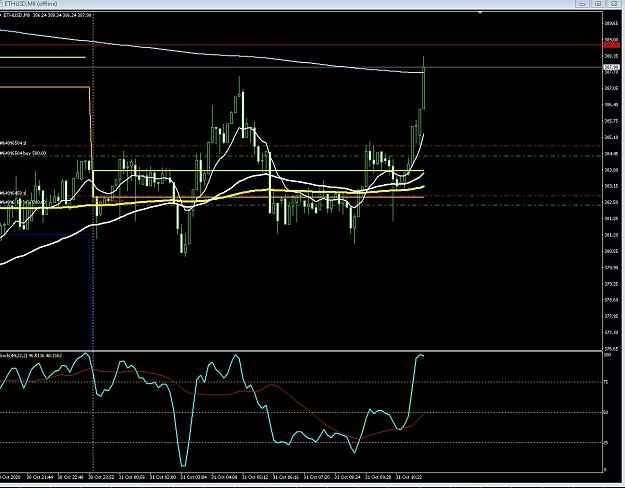Image resolution: width=625 pixels, height=488 pixels.
Task: Click the current bid price tag 387.99
Action: pos(612,67)
